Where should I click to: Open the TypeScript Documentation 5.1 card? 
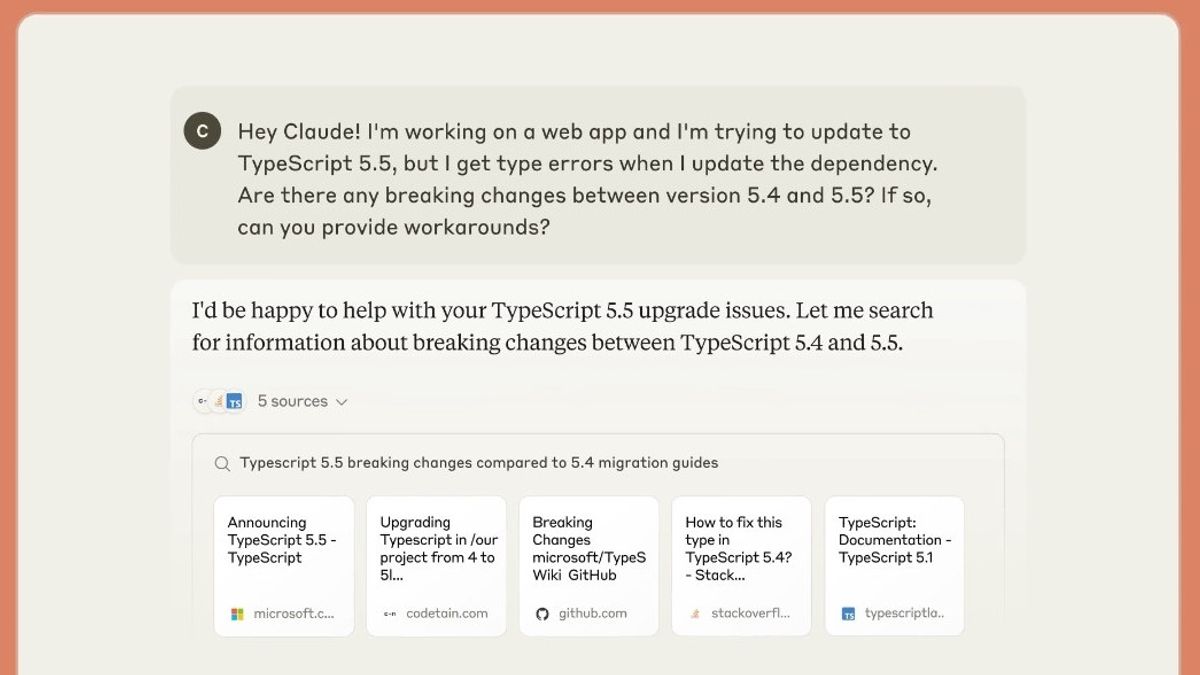(x=894, y=566)
